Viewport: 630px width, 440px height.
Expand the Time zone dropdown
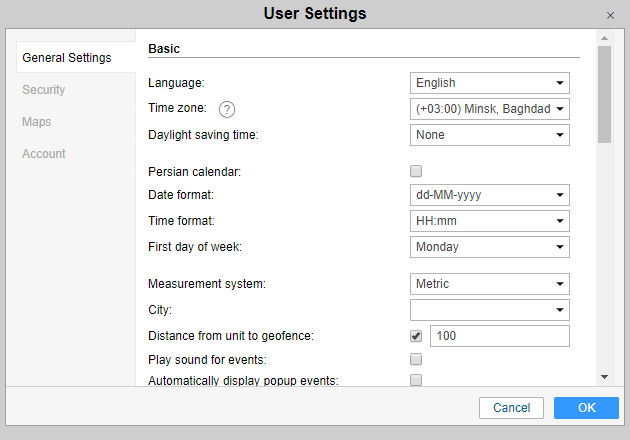[489, 109]
